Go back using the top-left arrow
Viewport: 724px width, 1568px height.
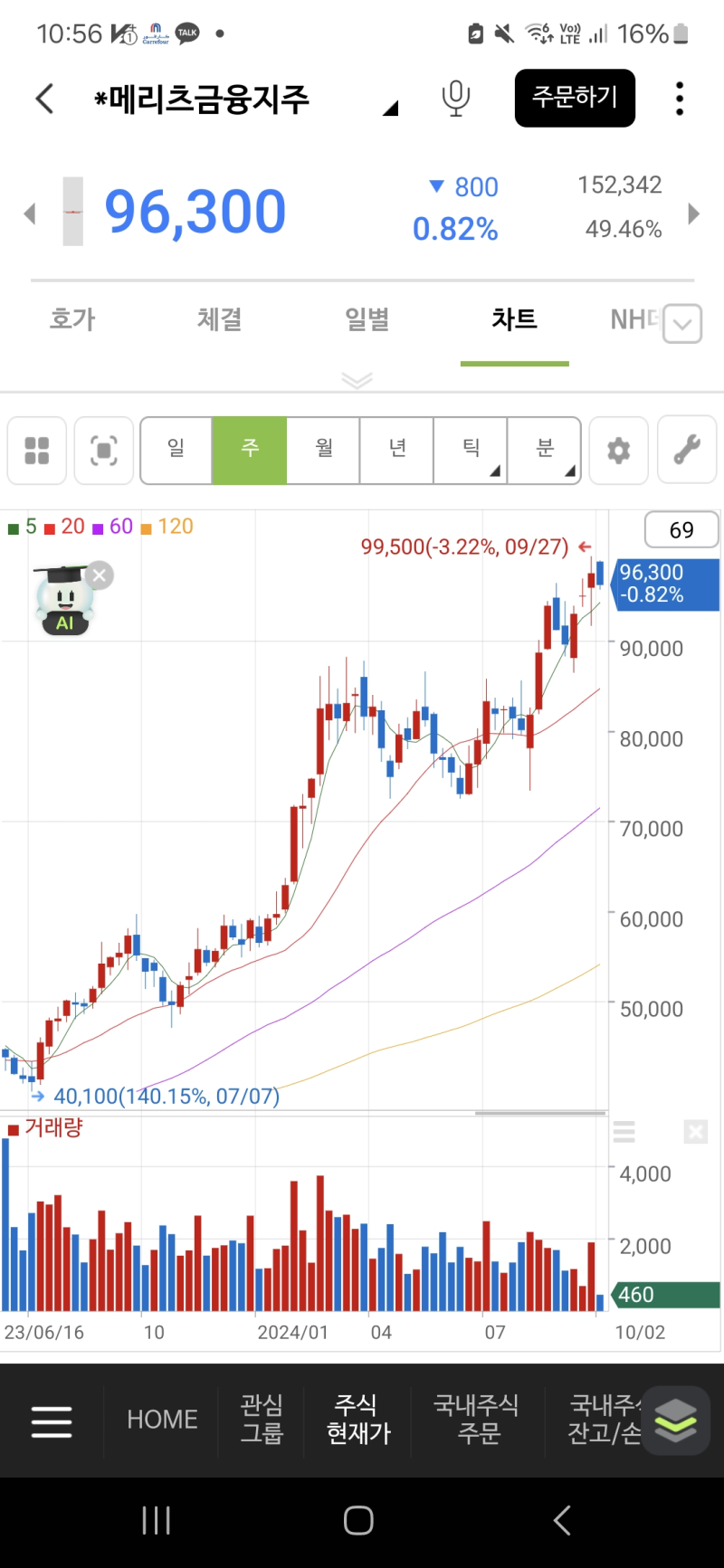[44, 98]
